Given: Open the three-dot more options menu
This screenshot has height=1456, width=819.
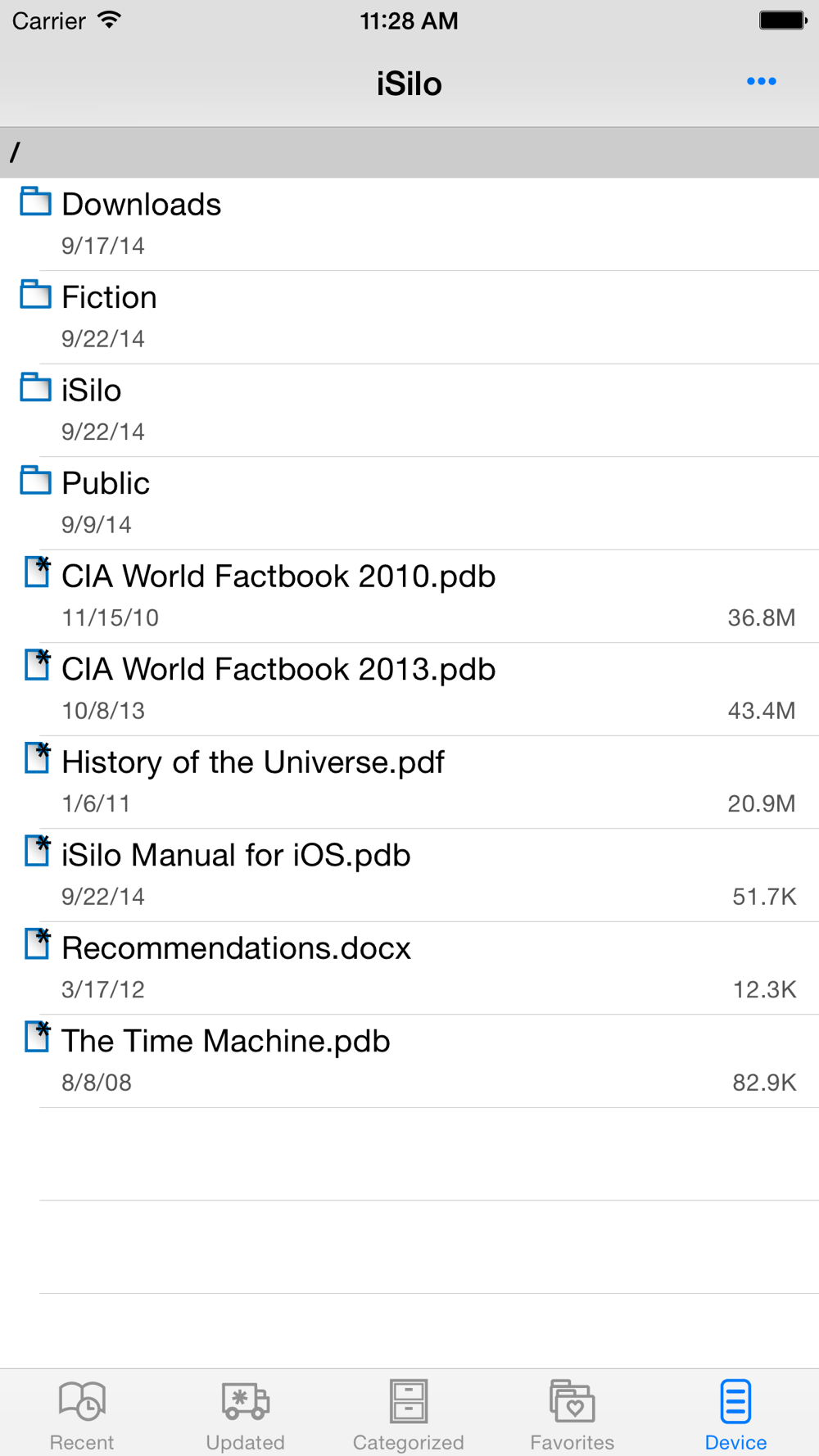Looking at the screenshot, I should [761, 82].
